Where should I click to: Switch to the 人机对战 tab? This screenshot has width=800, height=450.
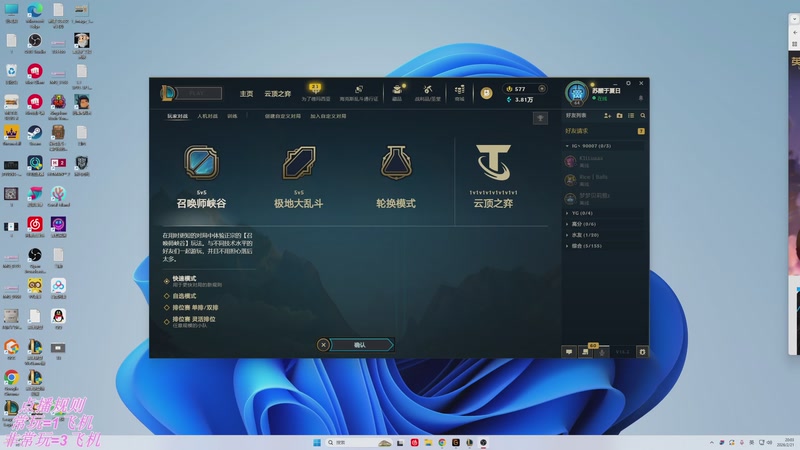[208, 116]
